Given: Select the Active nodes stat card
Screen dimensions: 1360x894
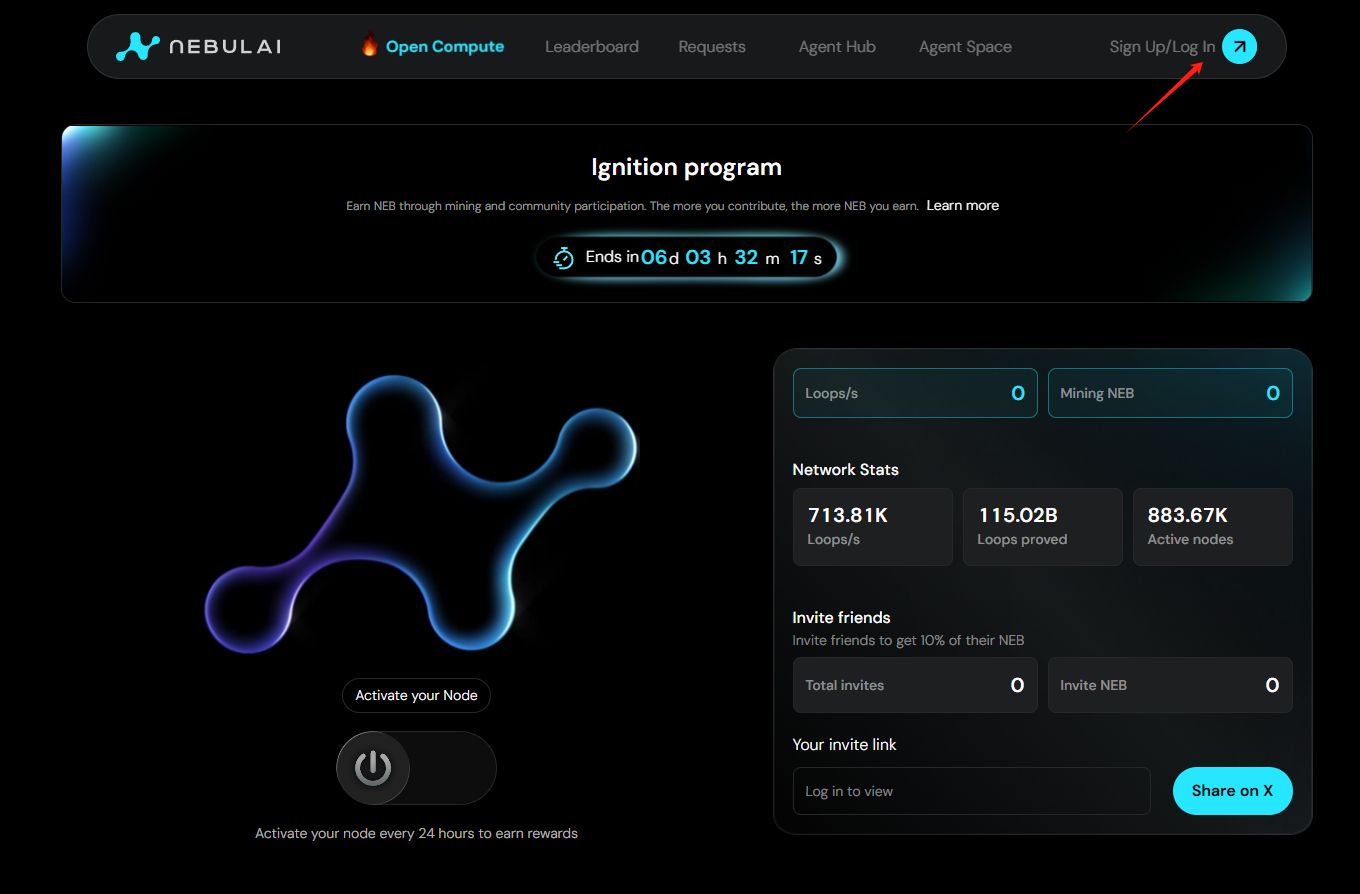Looking at the screenshot, I should click(1212, 527).
